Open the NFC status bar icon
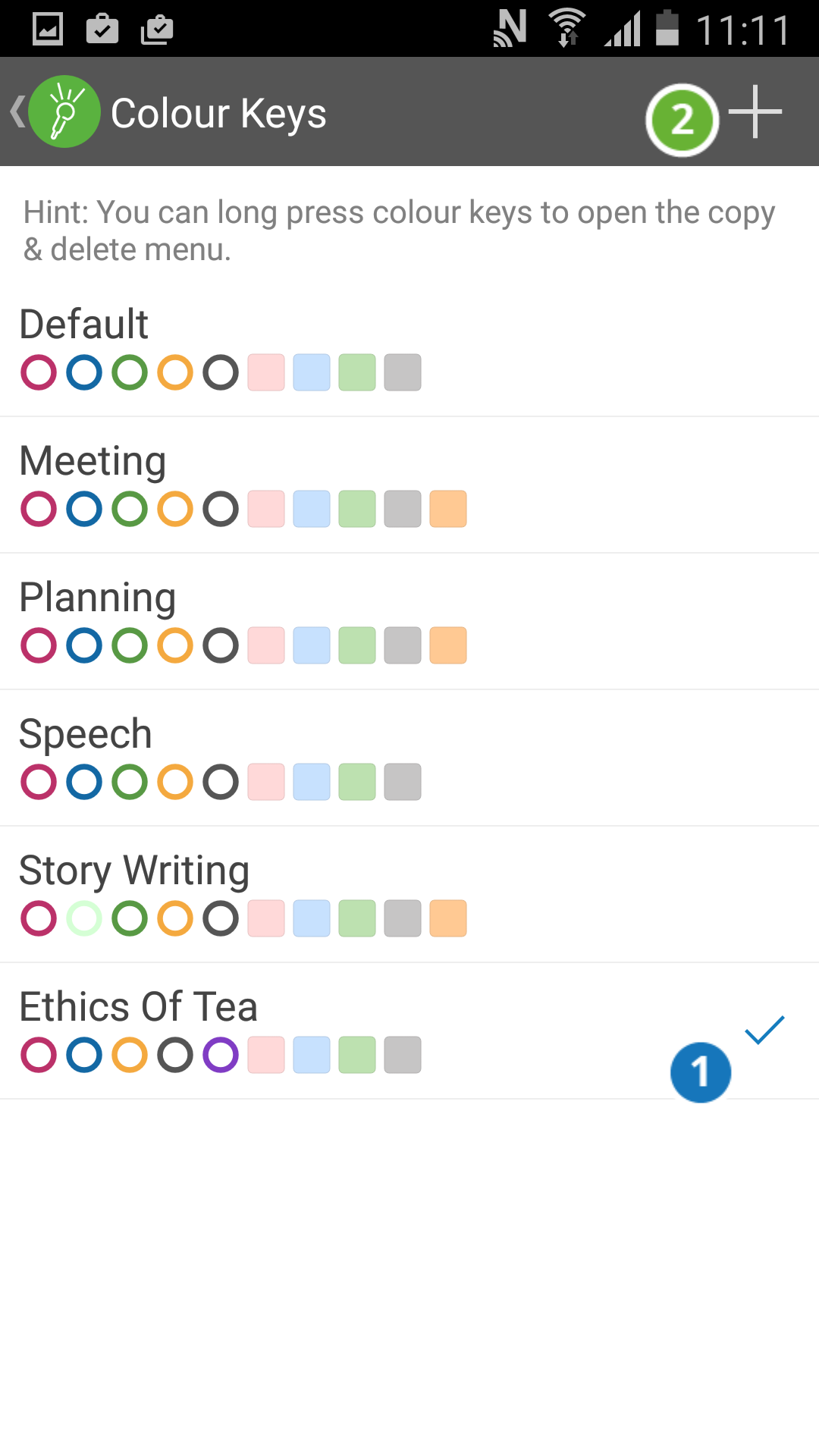819x1456 pixels. (x=510, y=28)
